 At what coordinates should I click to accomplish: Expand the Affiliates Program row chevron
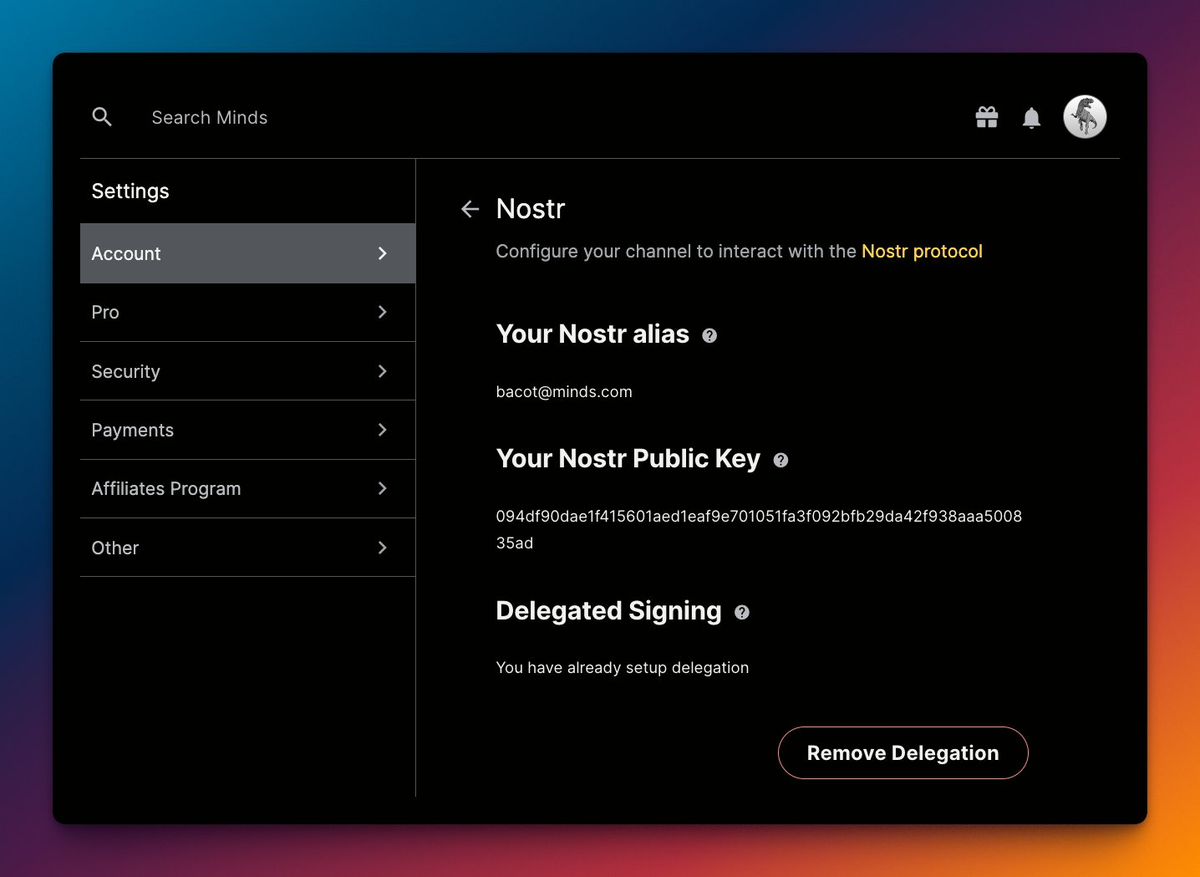click(382, 489)
